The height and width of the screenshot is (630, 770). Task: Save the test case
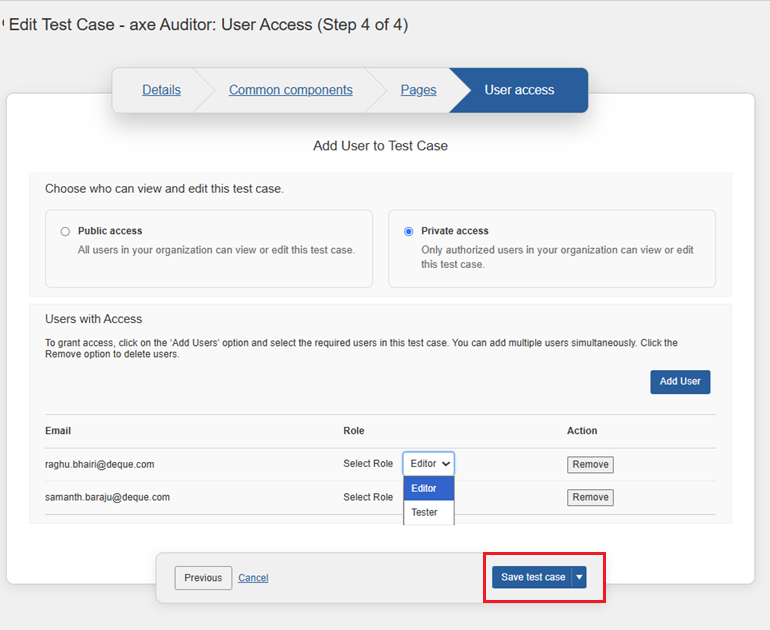click(x=532, y=577)
